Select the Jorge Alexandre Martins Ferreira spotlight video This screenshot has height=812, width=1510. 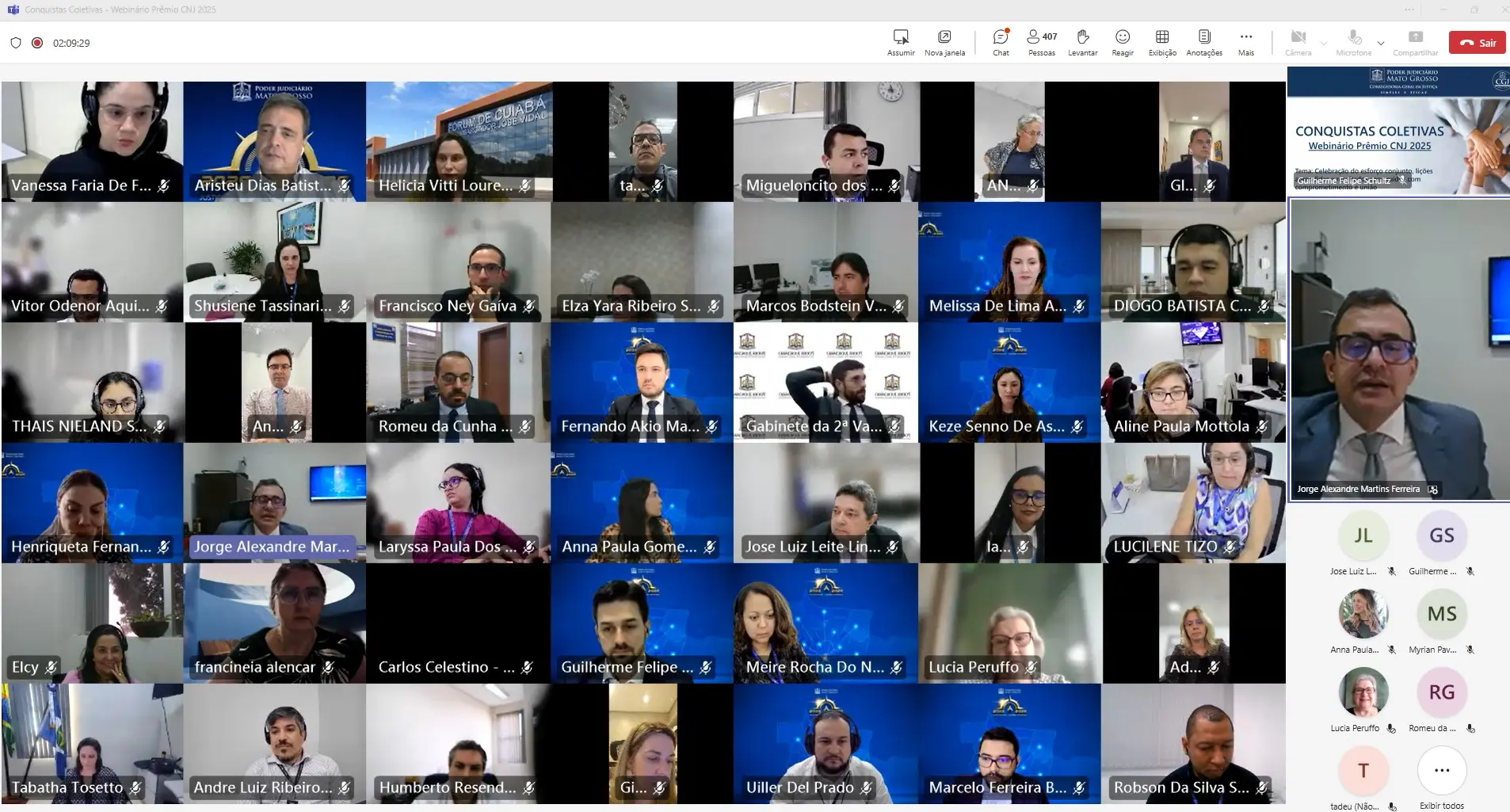1398,349
